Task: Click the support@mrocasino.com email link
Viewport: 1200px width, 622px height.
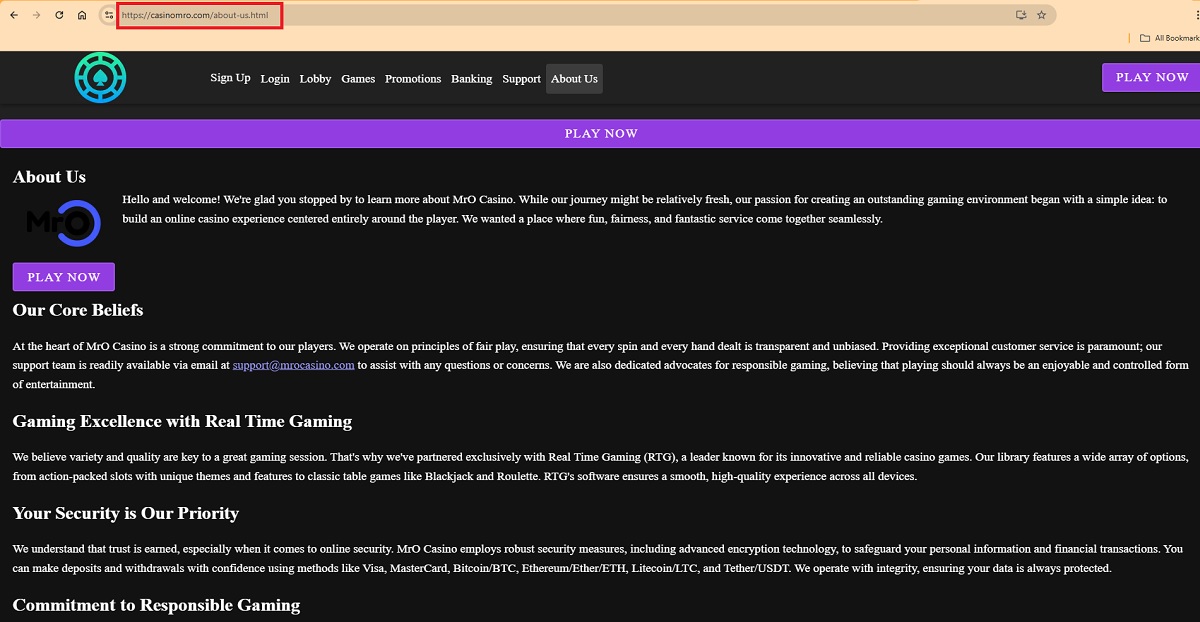Action: pyautogui.click(x=293, y=365)
